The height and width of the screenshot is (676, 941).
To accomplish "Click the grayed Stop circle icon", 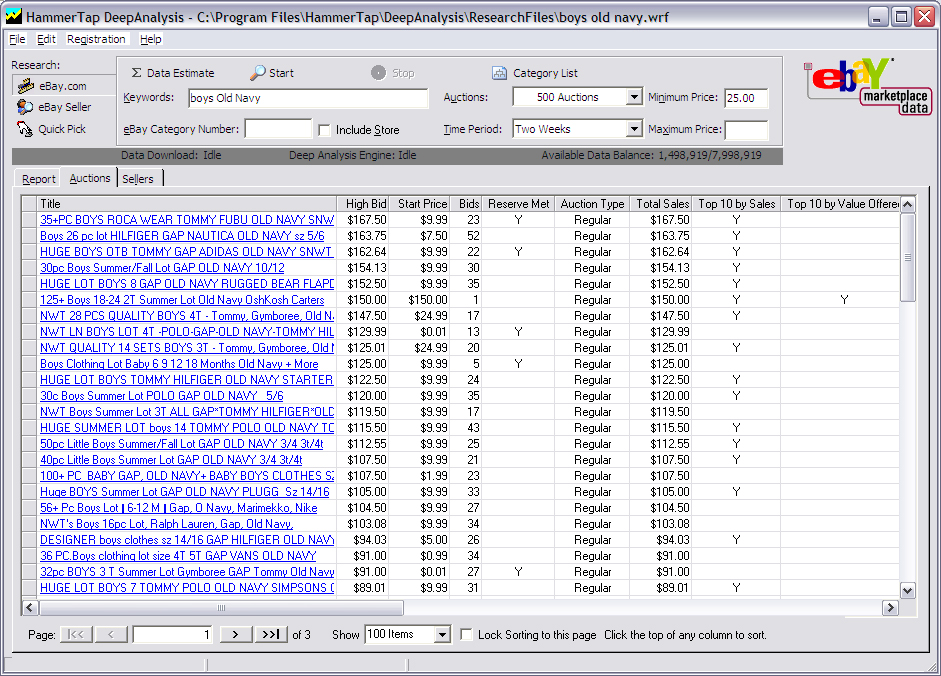I will click(378, 73).
